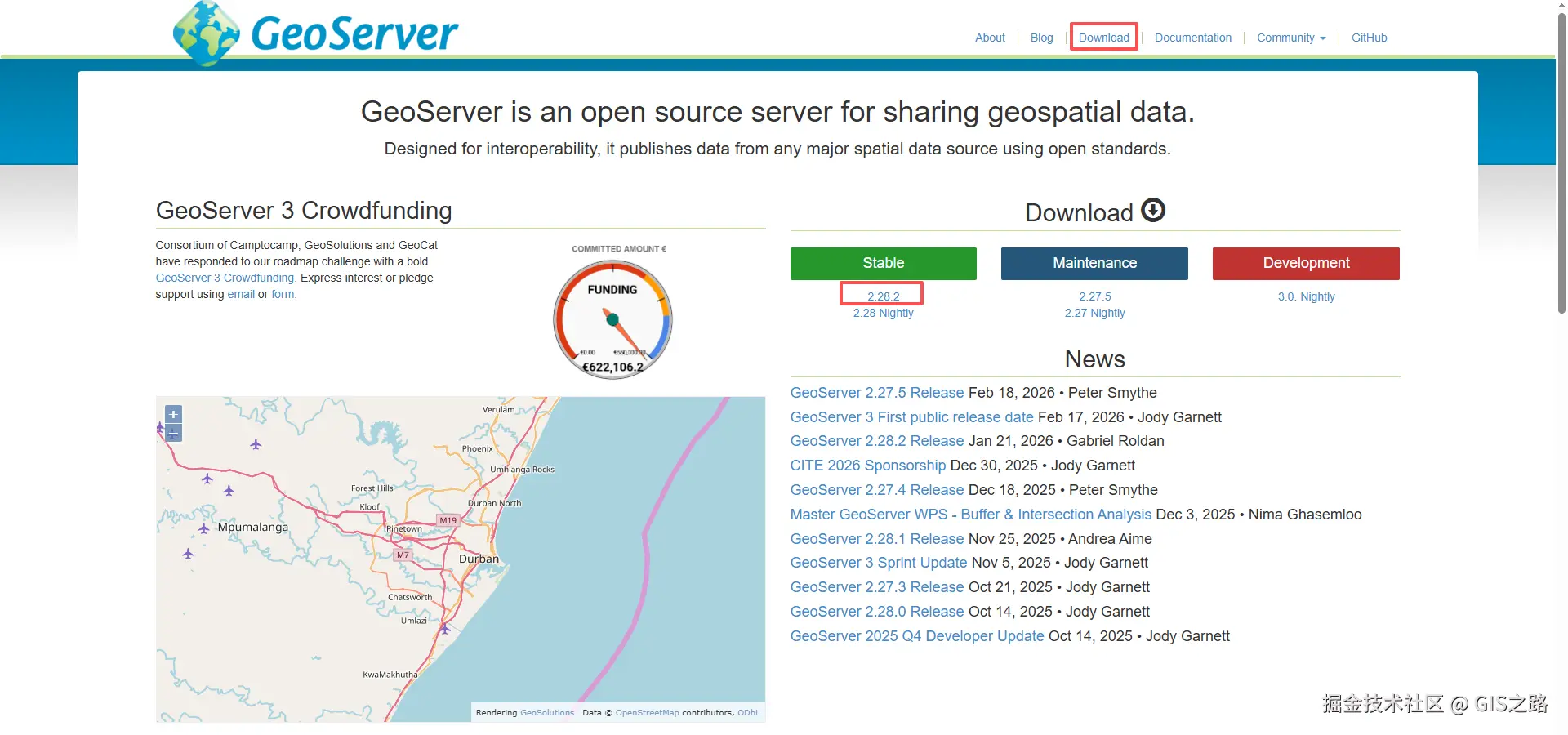
Task: Expand the Community dropdown menu
Action: click(x=1291, y=38)
